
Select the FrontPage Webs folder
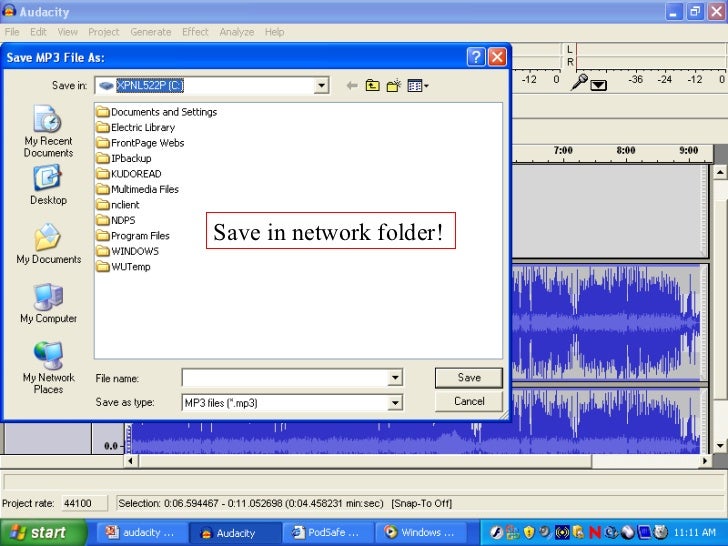tap(141, 143)
